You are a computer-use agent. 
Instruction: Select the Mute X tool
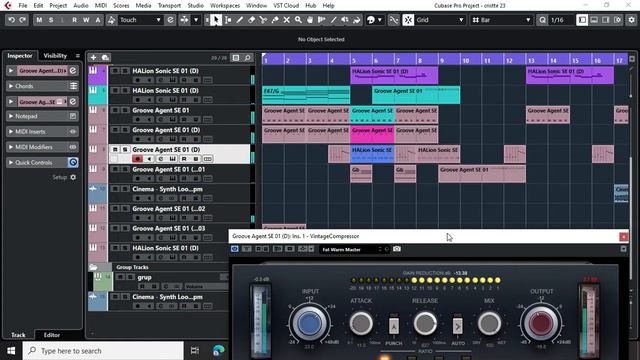point(287,20)
